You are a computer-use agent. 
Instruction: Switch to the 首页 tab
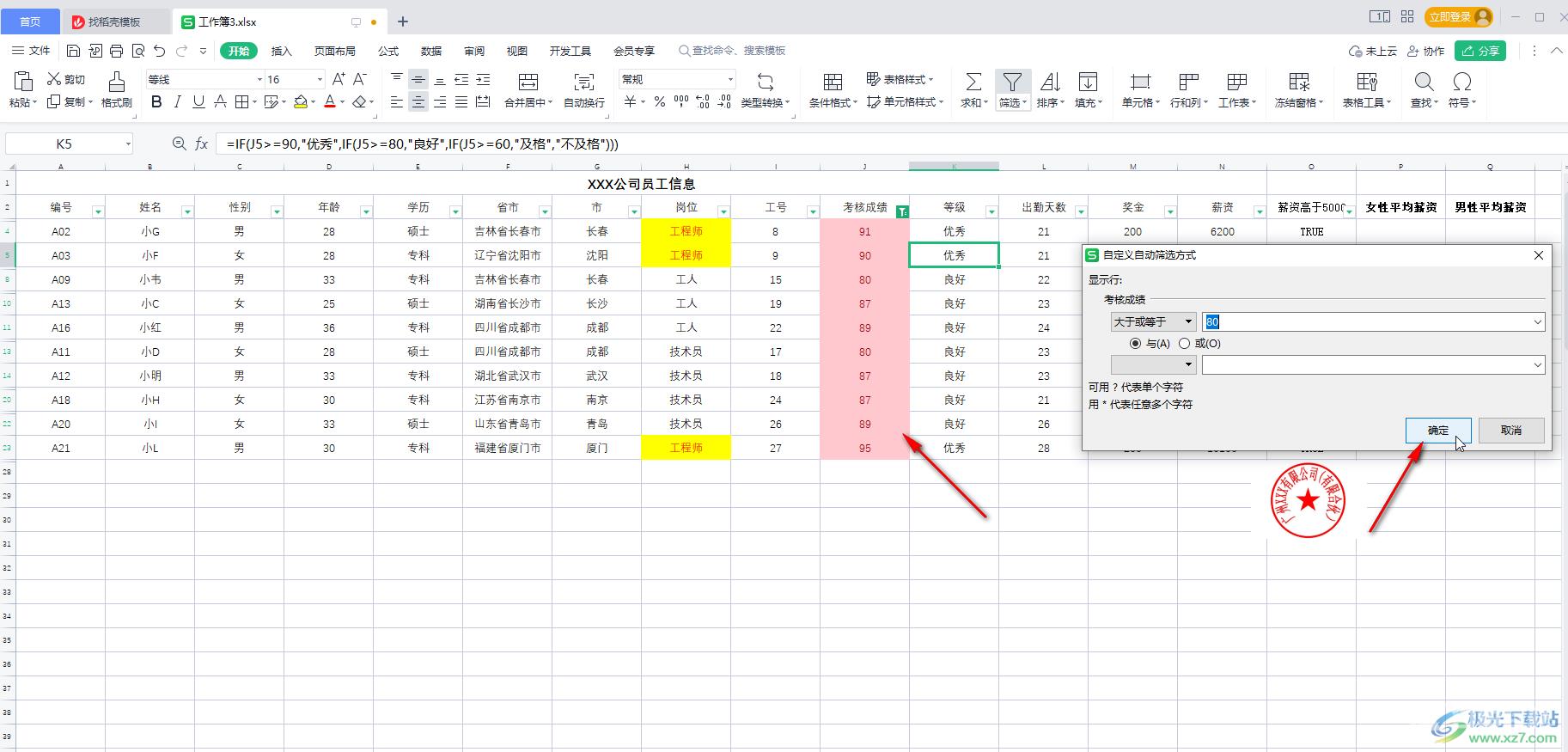tap(30, 21)
